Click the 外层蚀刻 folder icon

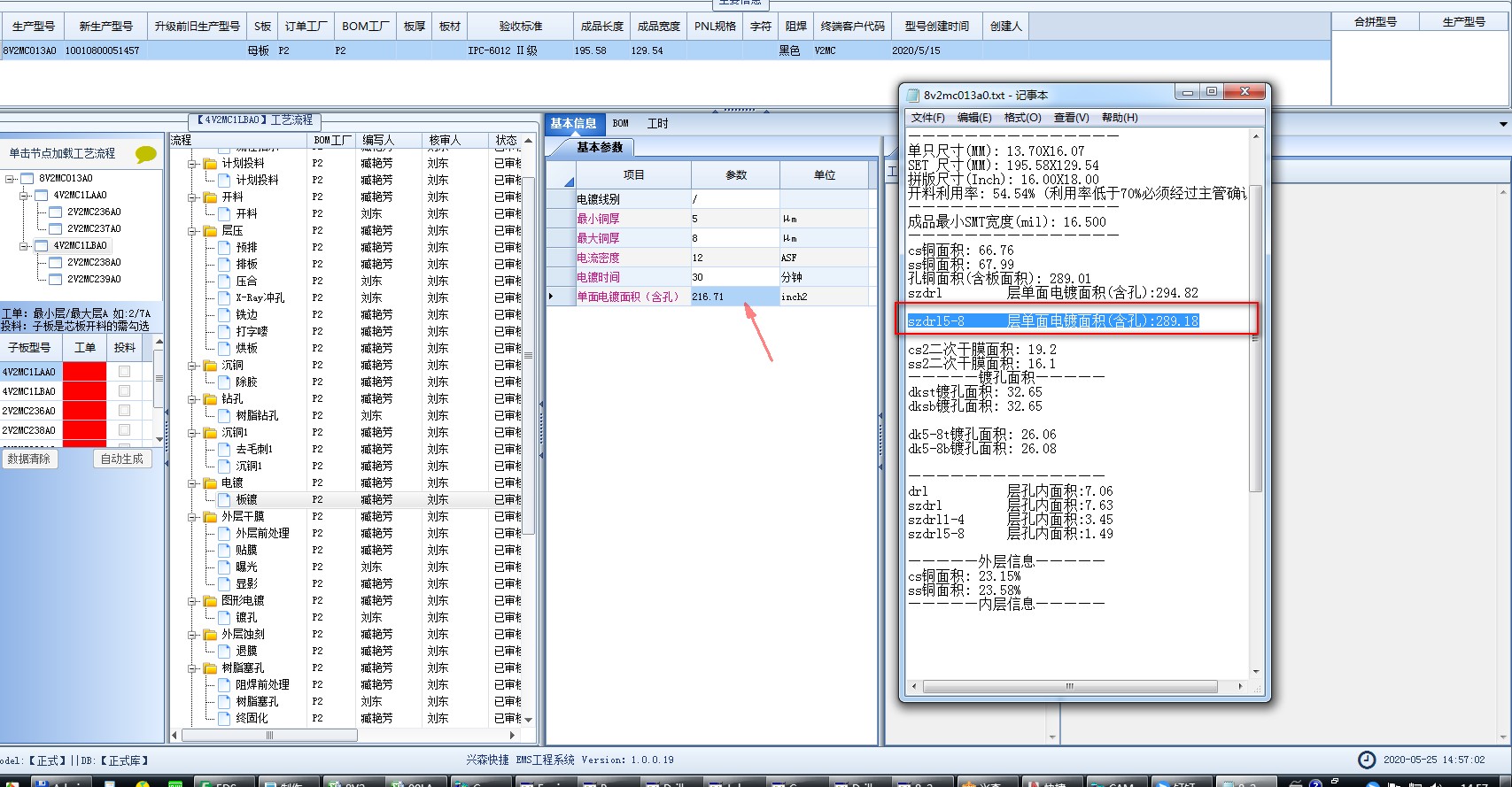point(211,635)
